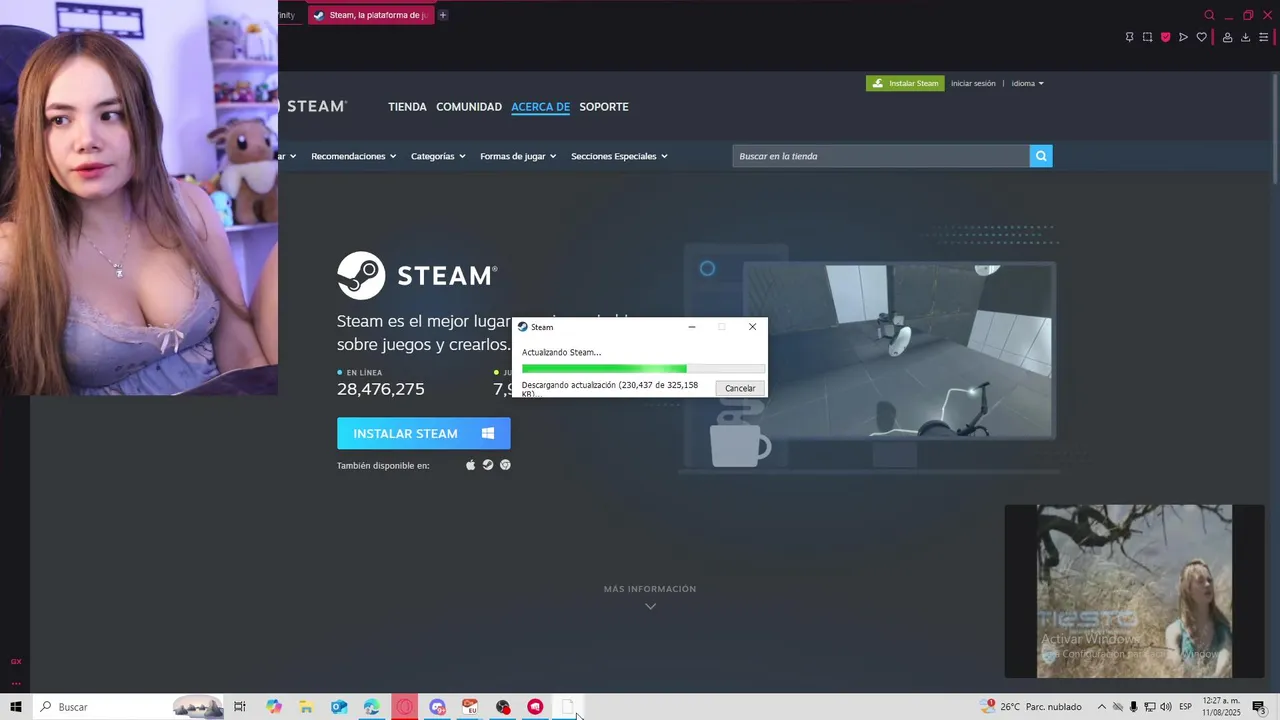Click the Windows taskbar search box
The image size is (1280, 720).
(x=128, y=707)
